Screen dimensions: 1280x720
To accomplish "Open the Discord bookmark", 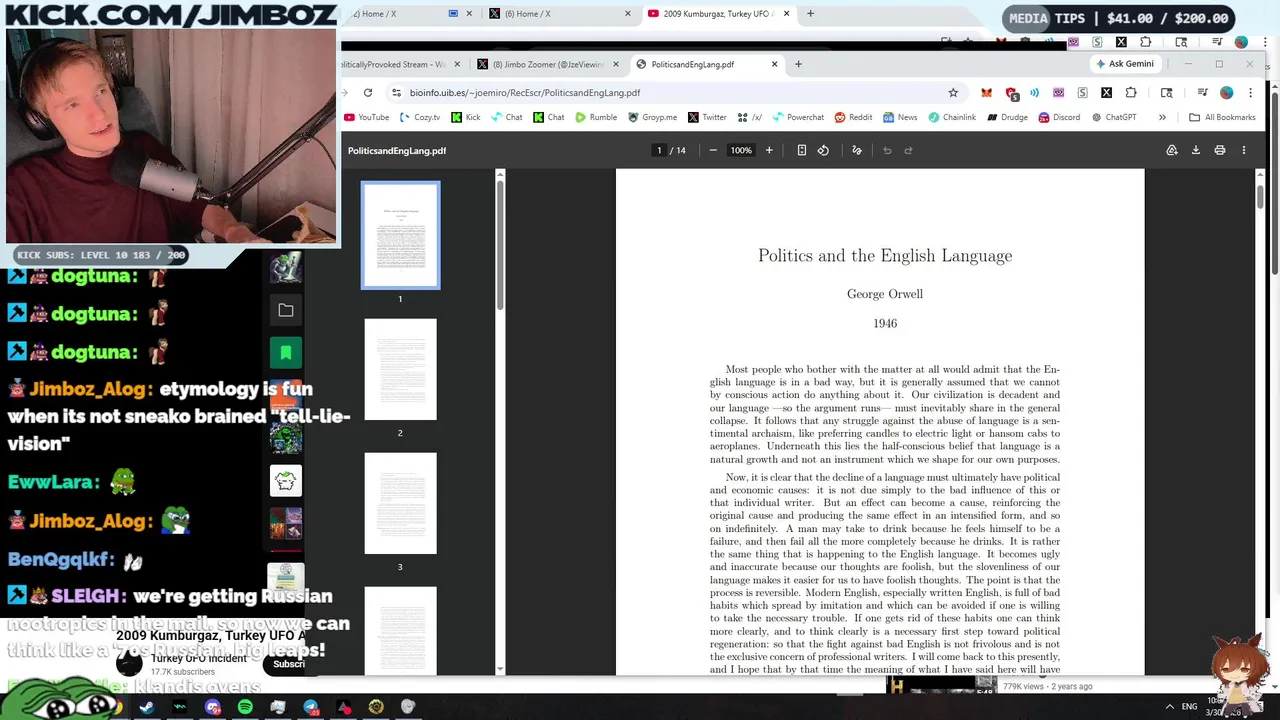I will click(x=1058, y=117).
